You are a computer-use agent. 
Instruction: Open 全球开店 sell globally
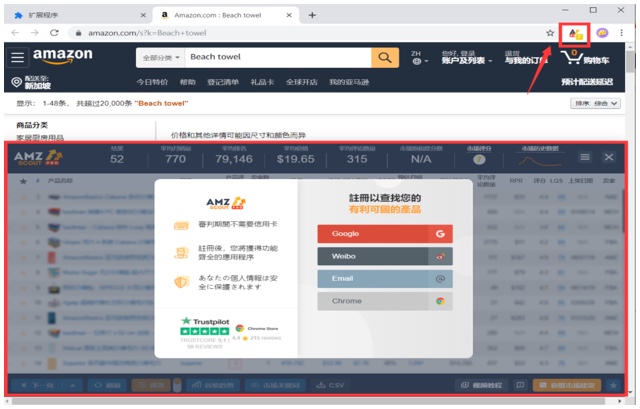click(302, 82)
